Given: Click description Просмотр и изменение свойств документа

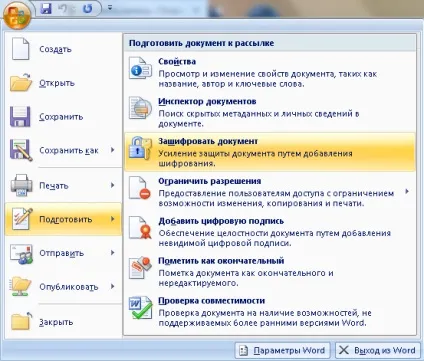Looking at the screenshot, I should (267, 79).
